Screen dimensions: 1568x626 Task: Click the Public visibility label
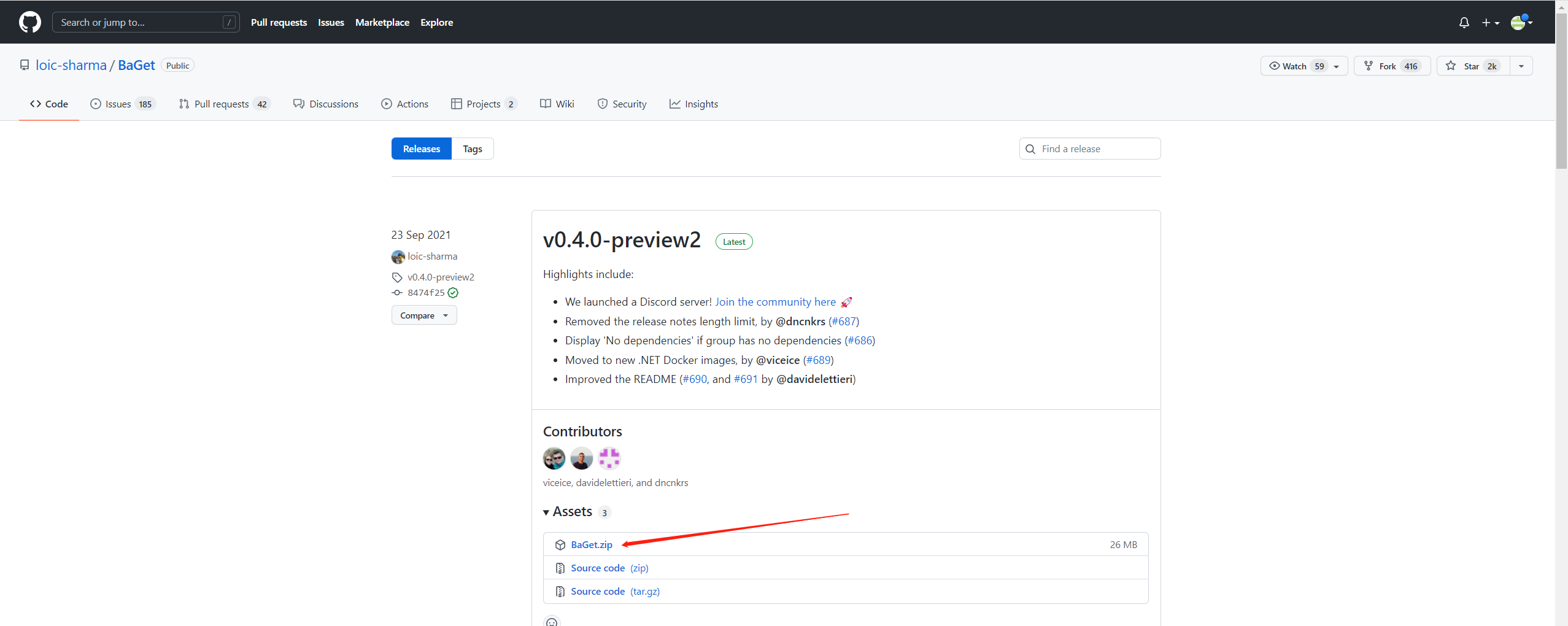click(177, 65)
